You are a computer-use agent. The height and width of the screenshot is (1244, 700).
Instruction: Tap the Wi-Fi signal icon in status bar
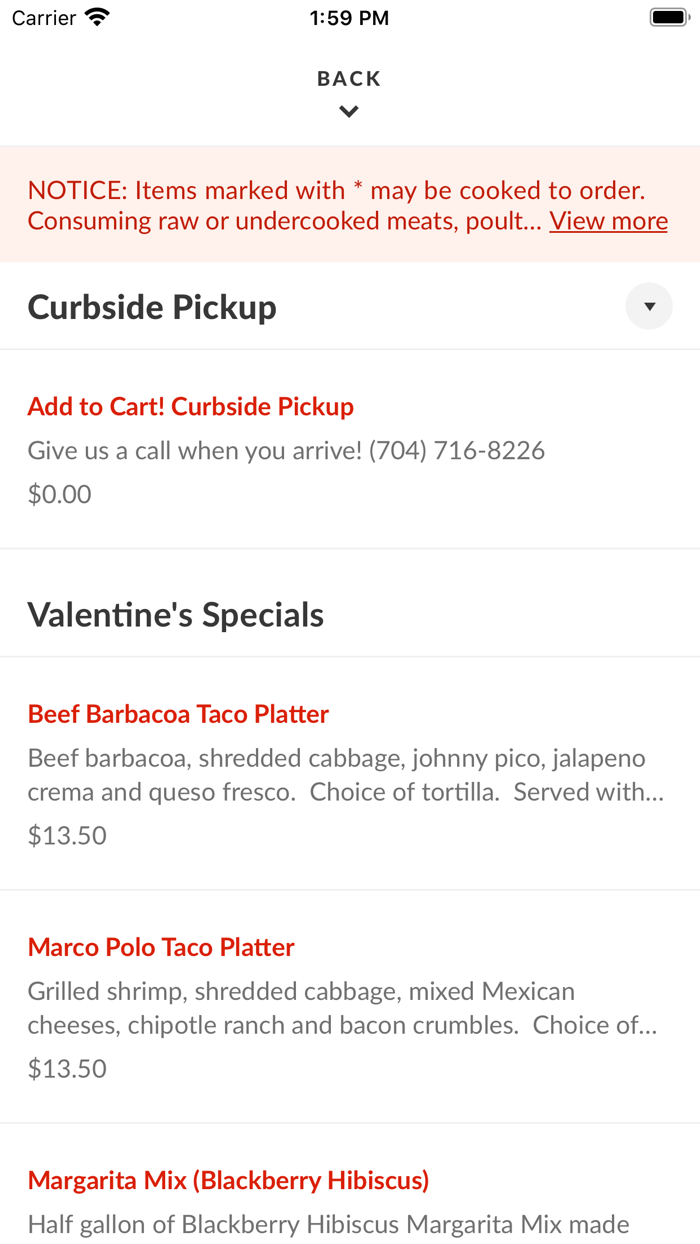[x=97, y=17]
